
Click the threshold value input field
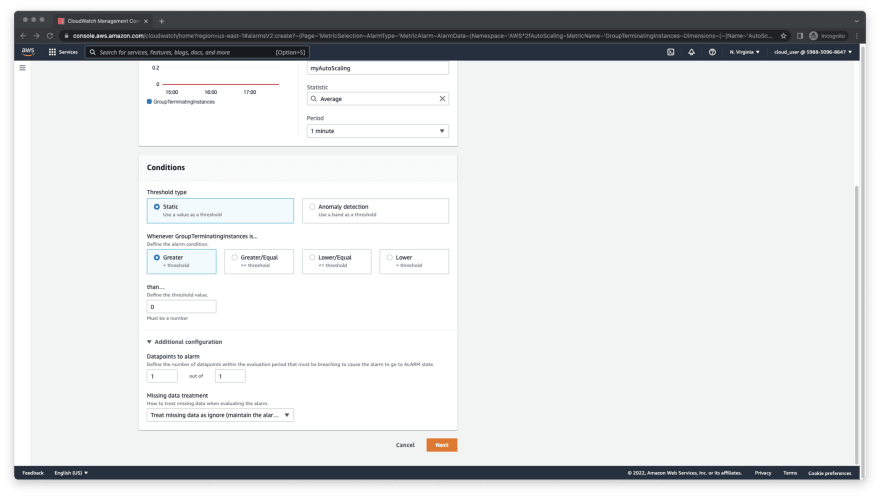point(181,307)
